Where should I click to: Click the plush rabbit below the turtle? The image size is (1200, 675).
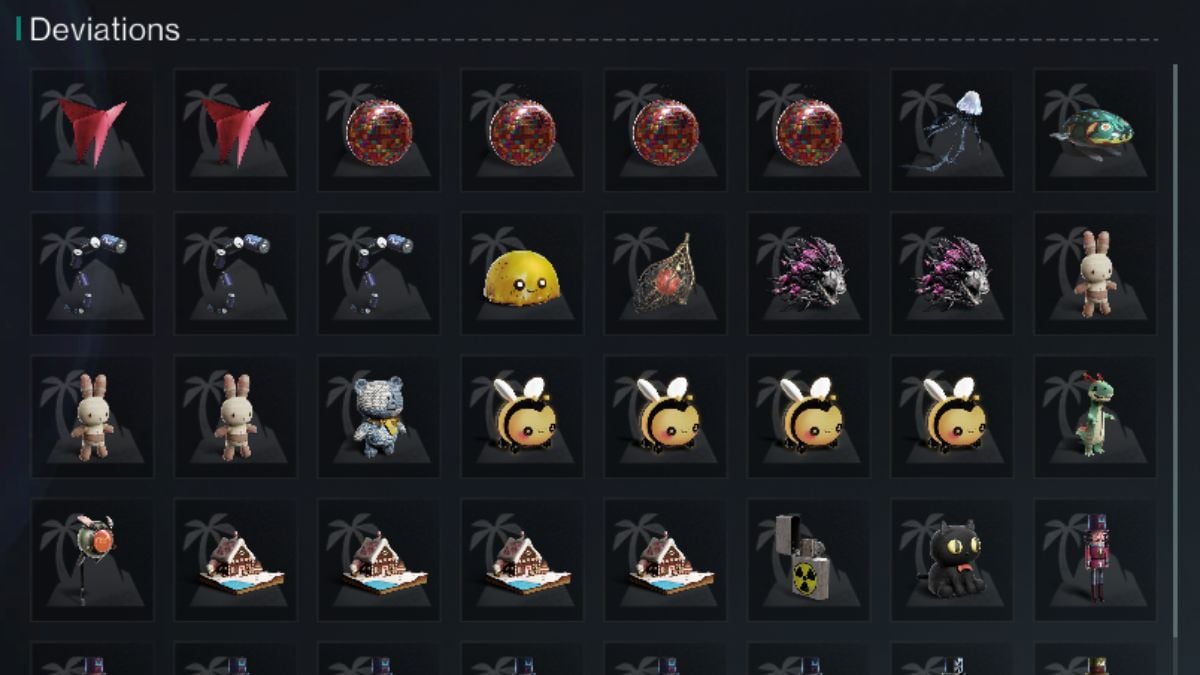pos(1095,273)
